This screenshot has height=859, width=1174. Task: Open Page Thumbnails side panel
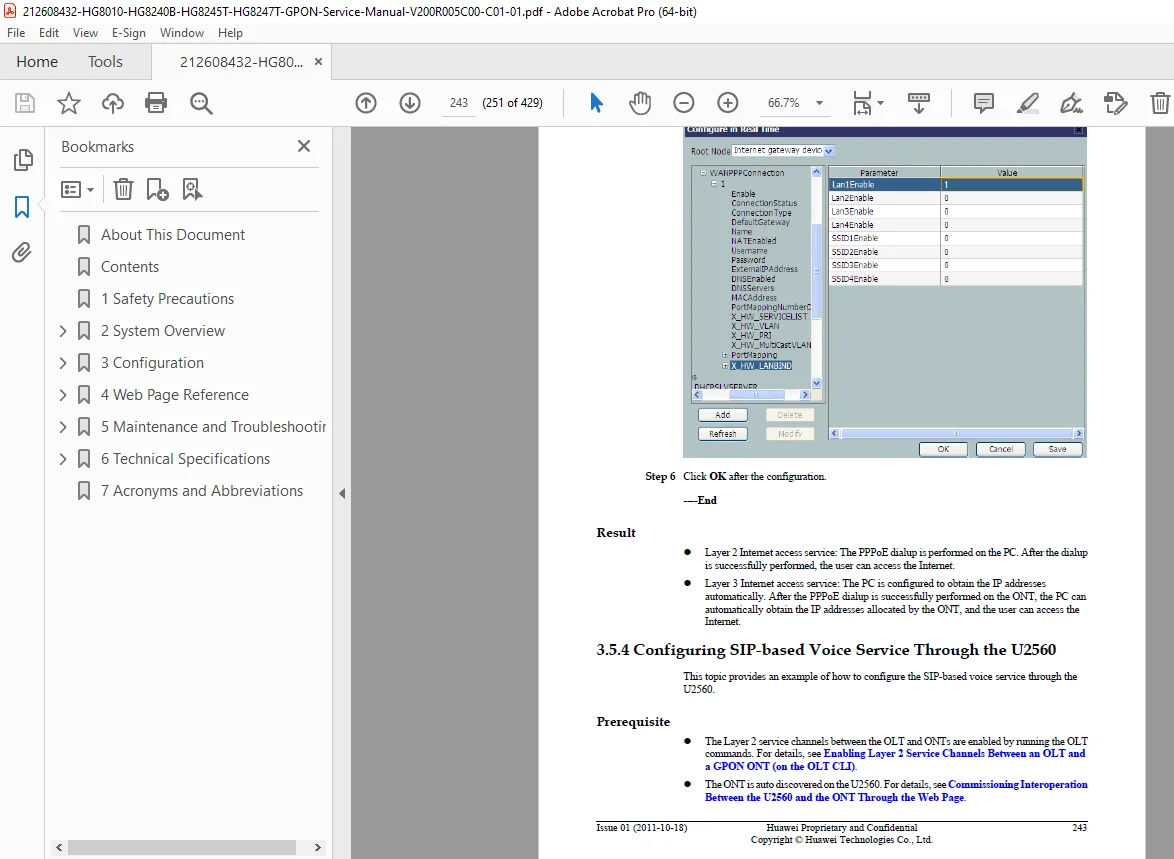[x=23, y=160]
